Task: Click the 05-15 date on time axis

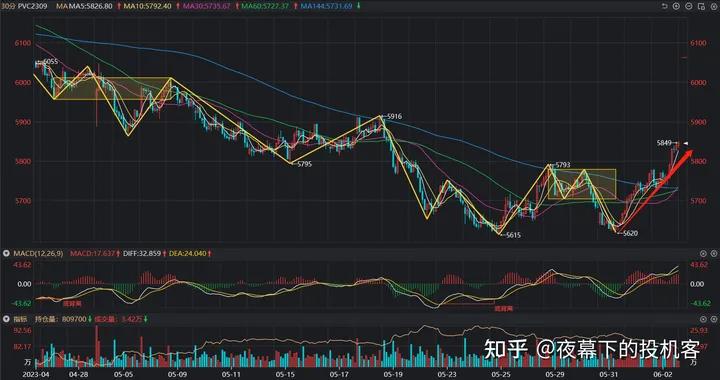Action: 285,375
